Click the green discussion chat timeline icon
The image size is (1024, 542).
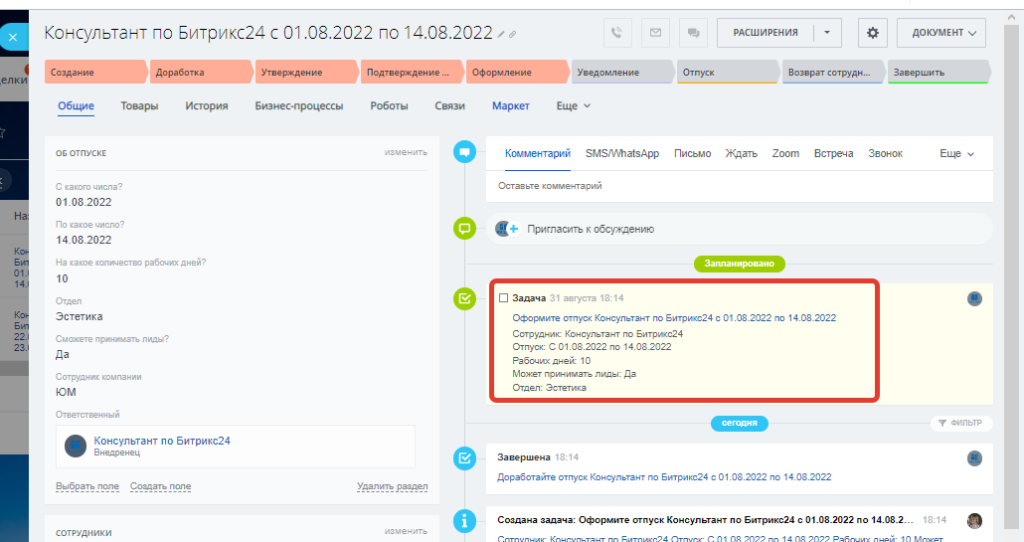tap(464, 229)
